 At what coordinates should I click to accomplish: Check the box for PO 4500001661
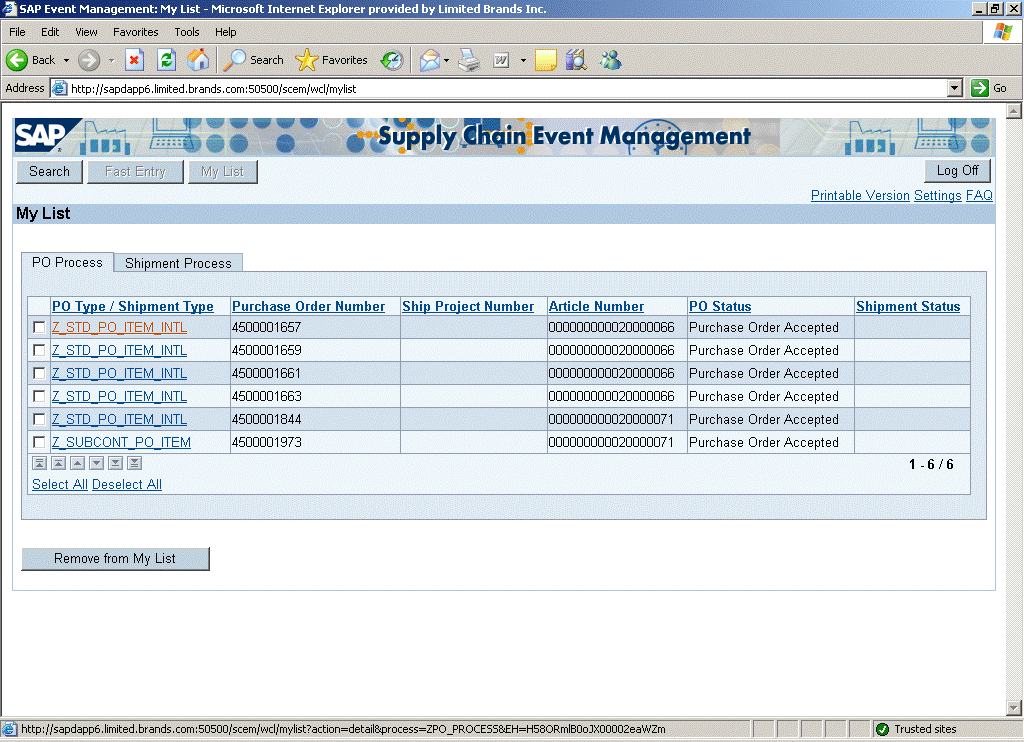[39, 373]
